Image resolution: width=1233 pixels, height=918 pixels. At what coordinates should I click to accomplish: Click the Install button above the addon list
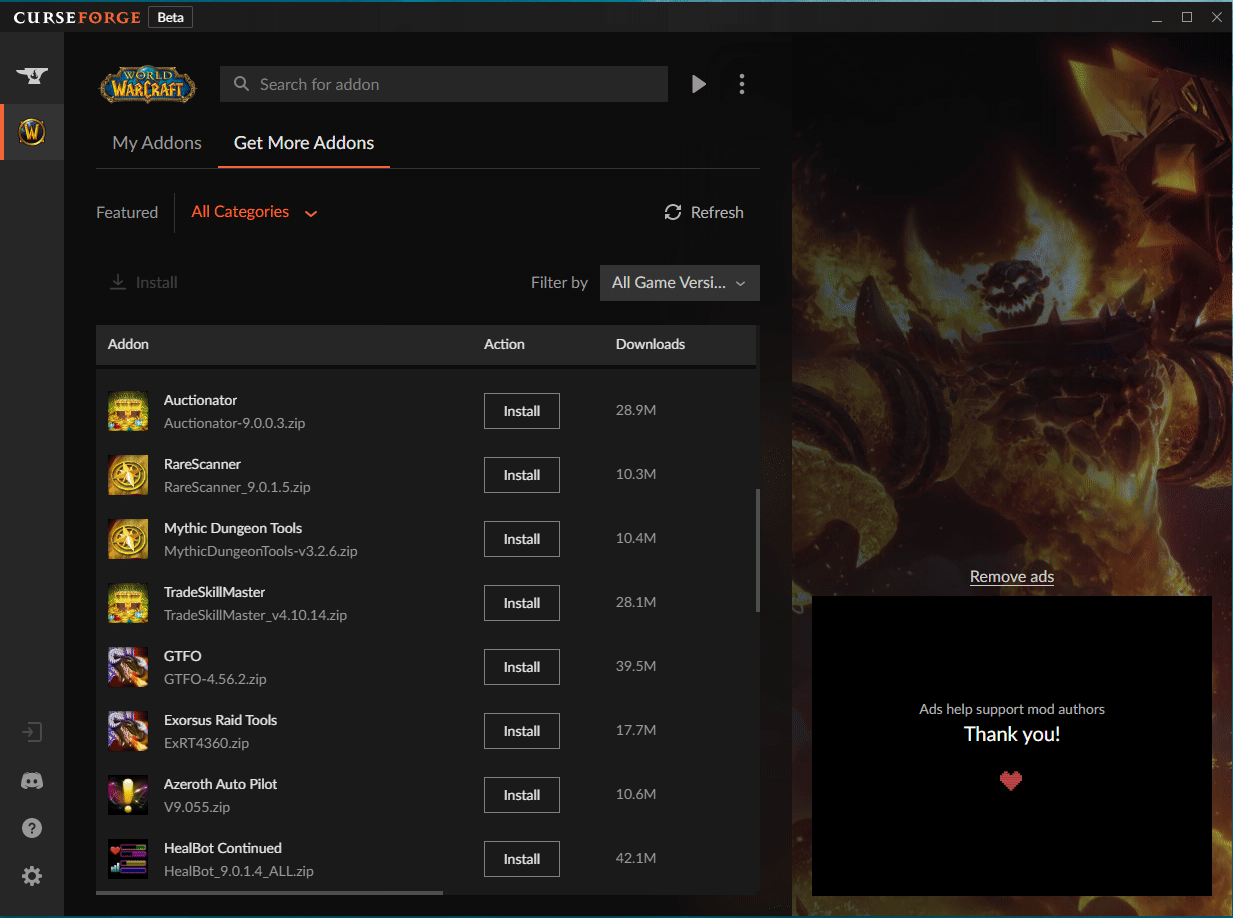[144, 283]
